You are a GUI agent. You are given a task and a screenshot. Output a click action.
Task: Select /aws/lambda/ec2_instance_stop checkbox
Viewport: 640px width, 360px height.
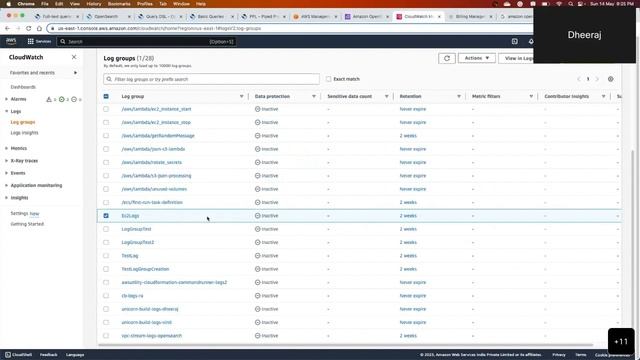tap(106, 122)
